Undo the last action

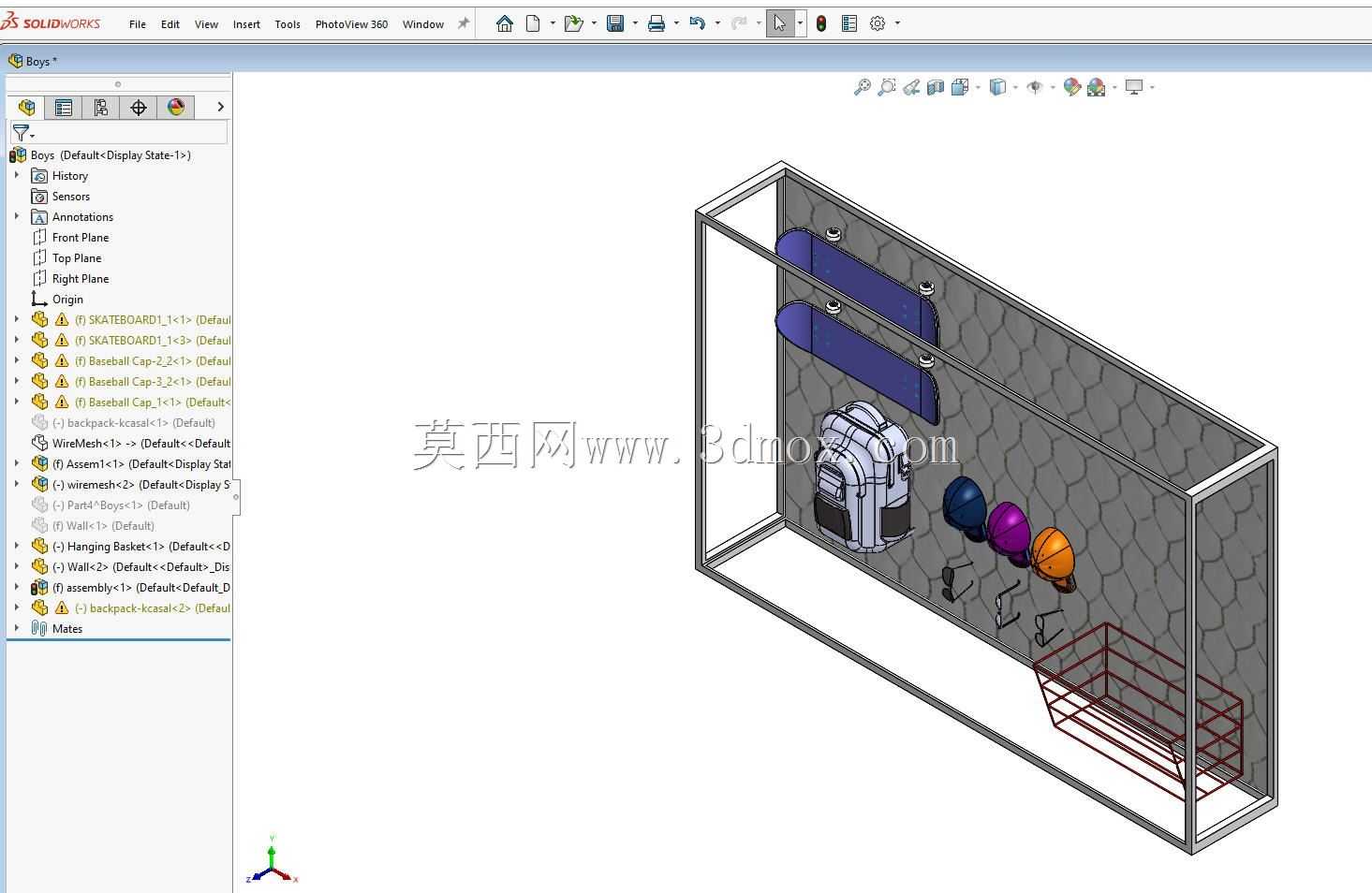tap(698, 23)
